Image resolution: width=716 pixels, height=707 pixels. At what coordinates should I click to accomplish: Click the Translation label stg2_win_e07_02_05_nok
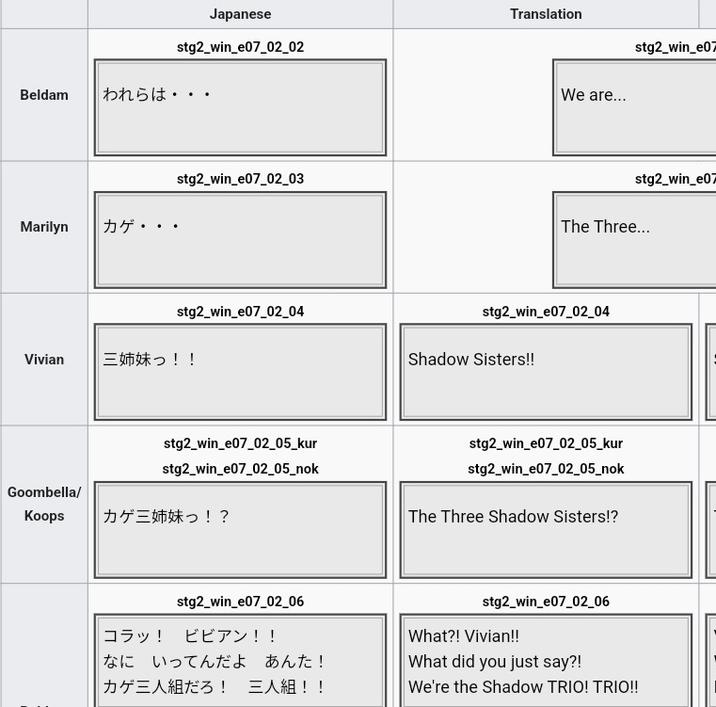546,469
